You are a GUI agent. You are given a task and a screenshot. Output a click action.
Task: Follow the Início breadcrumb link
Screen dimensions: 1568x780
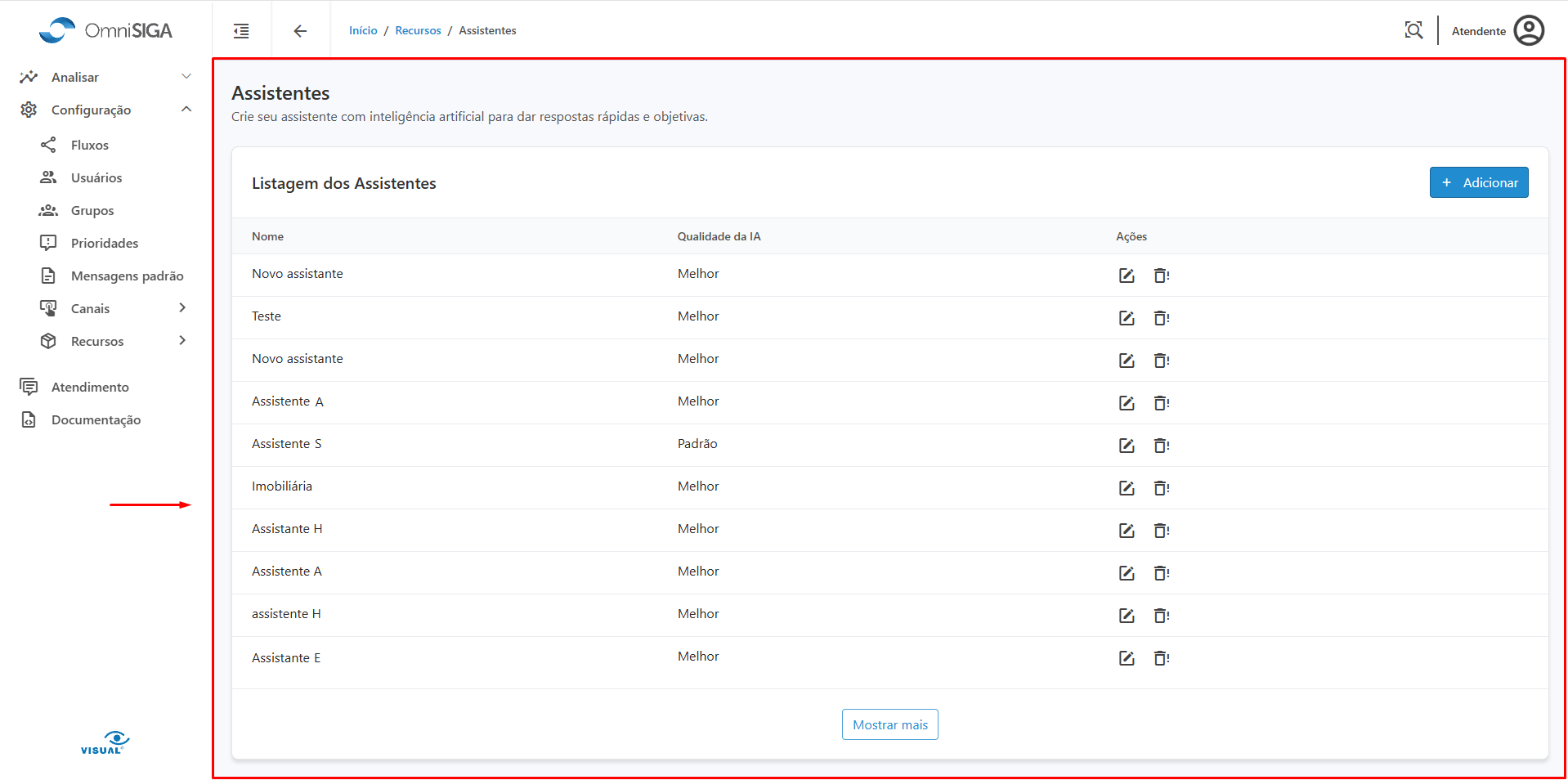363,30
